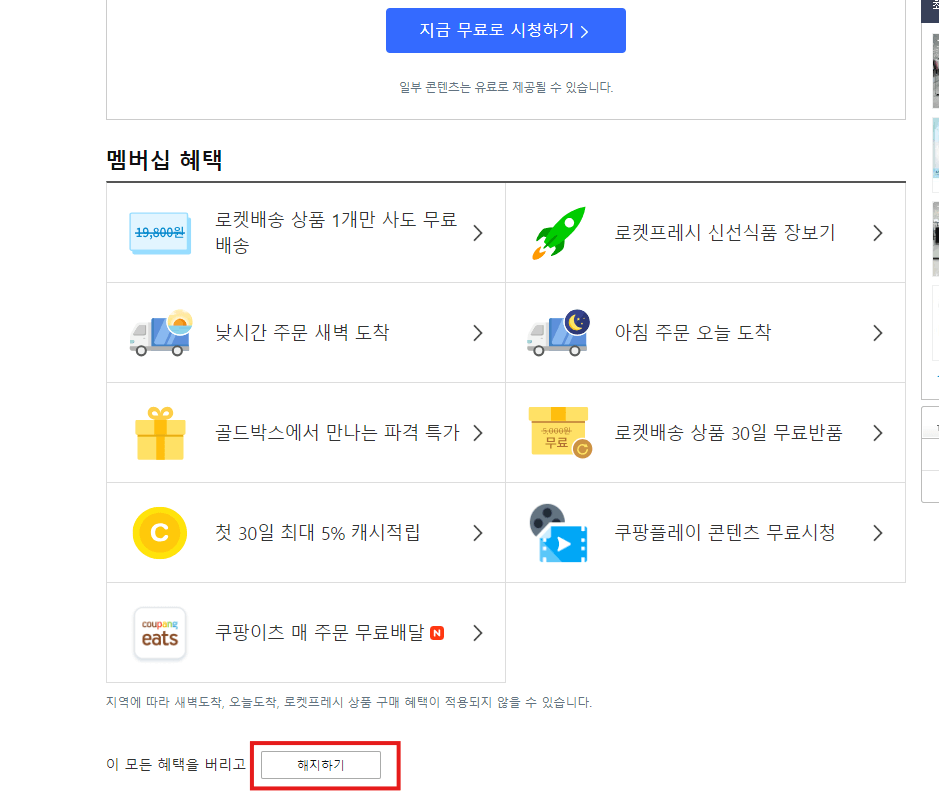This screenshot has width=939, height=792.
Task: Expand chevron beside 5% 캐시적립
Action: point(478,533)
